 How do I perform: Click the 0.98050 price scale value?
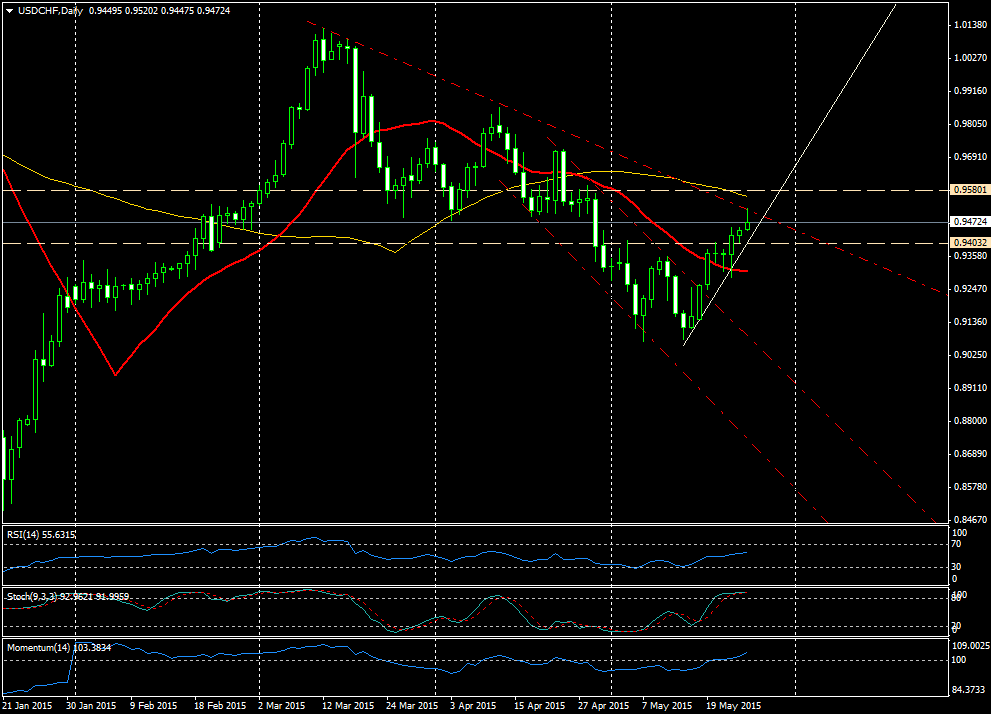(967, 124)
